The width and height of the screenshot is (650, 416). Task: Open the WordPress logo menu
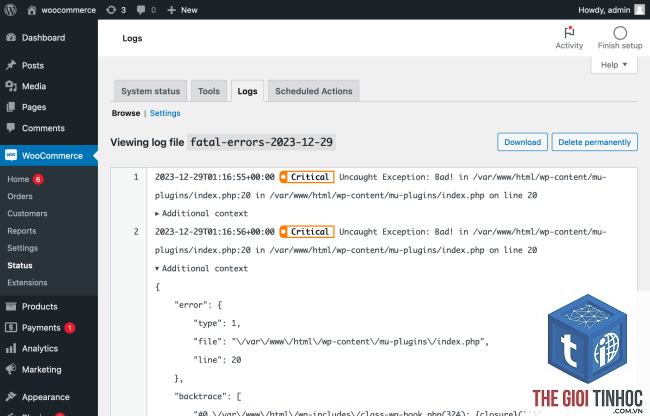coord(10,10)
